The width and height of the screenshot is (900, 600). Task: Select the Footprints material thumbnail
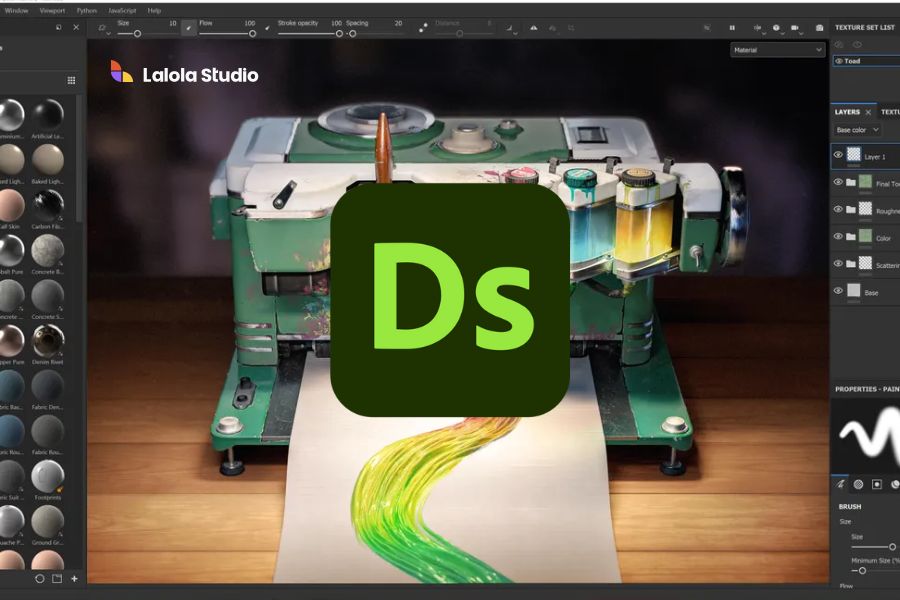[47, 478]
